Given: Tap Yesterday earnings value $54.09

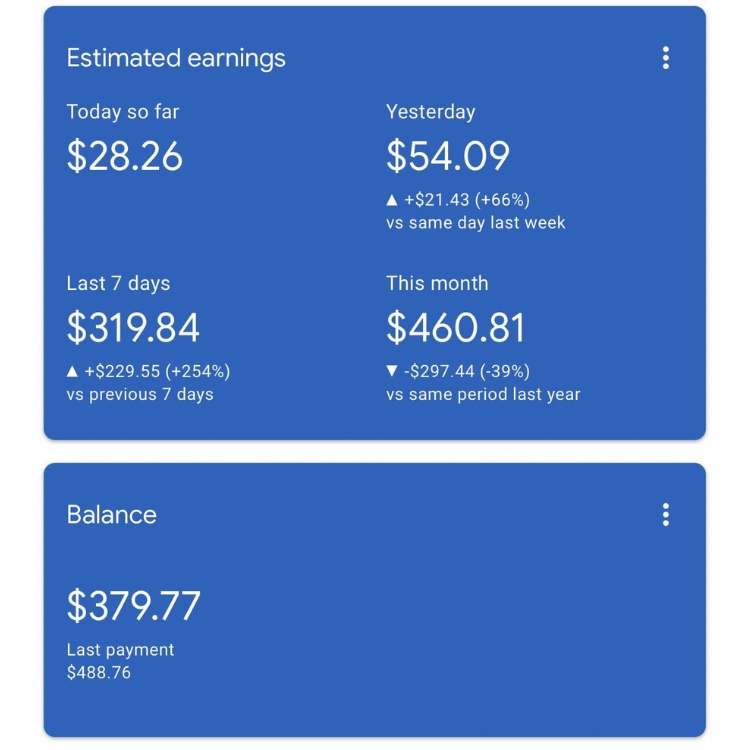Looking at the screenshot, I should tap(448, 156).
